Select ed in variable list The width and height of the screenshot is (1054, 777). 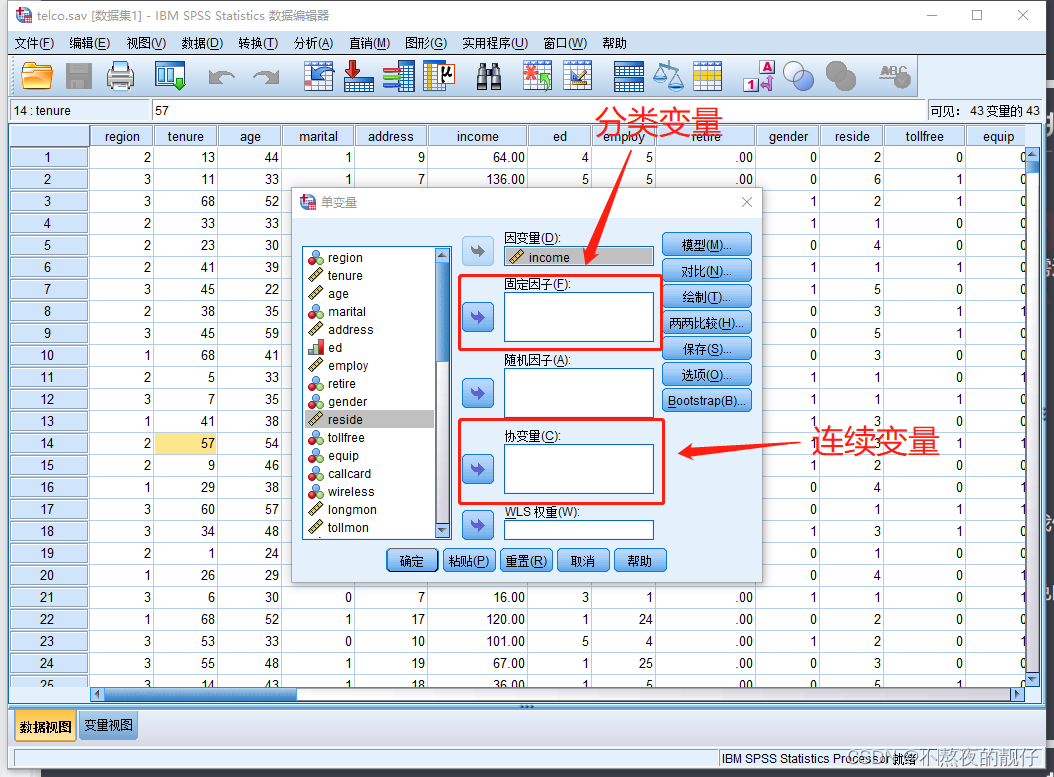coord(369,347)
